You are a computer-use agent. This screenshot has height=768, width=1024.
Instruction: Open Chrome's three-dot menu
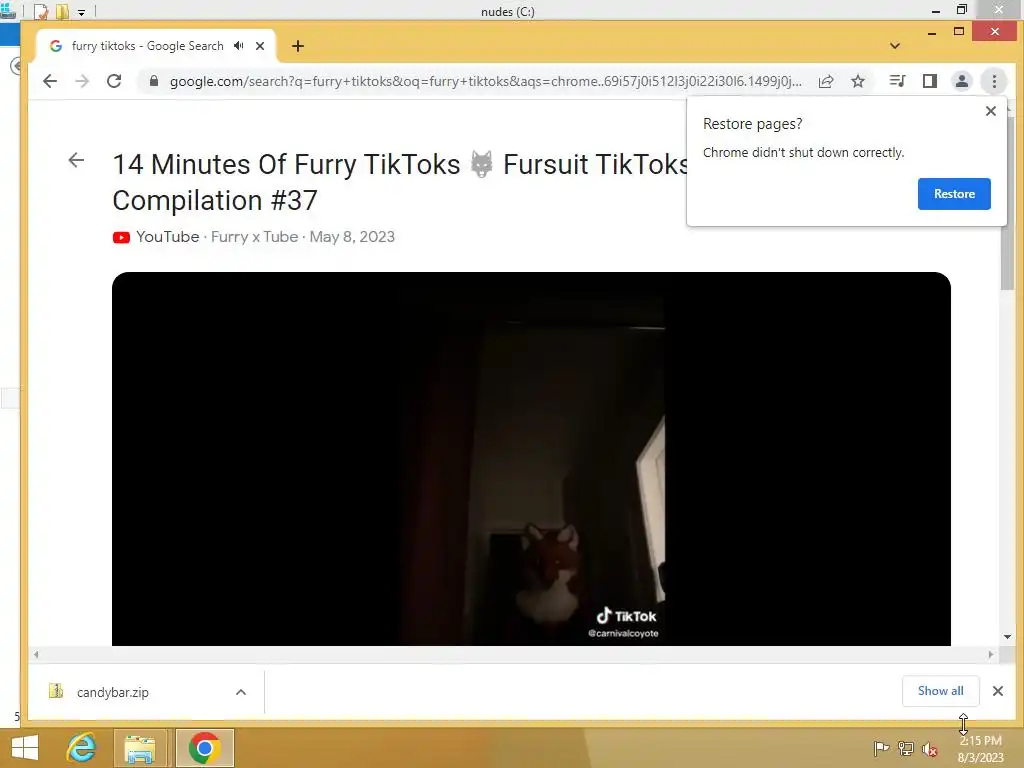(994, 81)
